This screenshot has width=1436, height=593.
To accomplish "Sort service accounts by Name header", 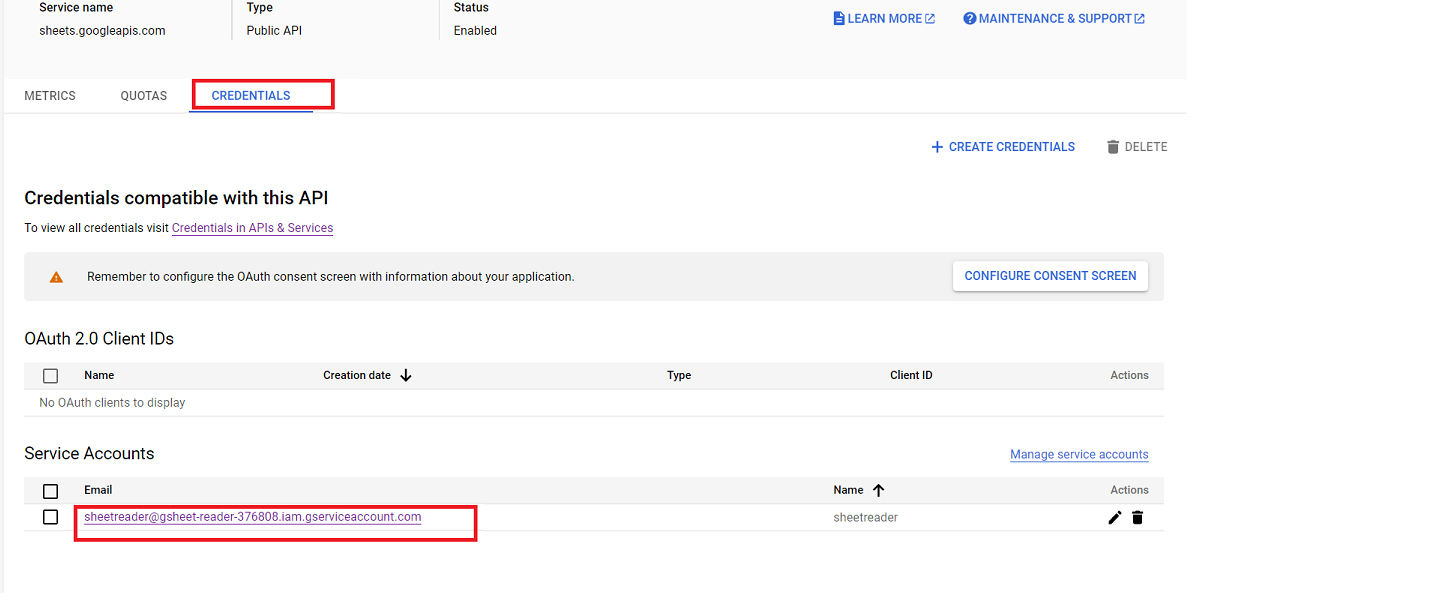I will tap(848, 490).
